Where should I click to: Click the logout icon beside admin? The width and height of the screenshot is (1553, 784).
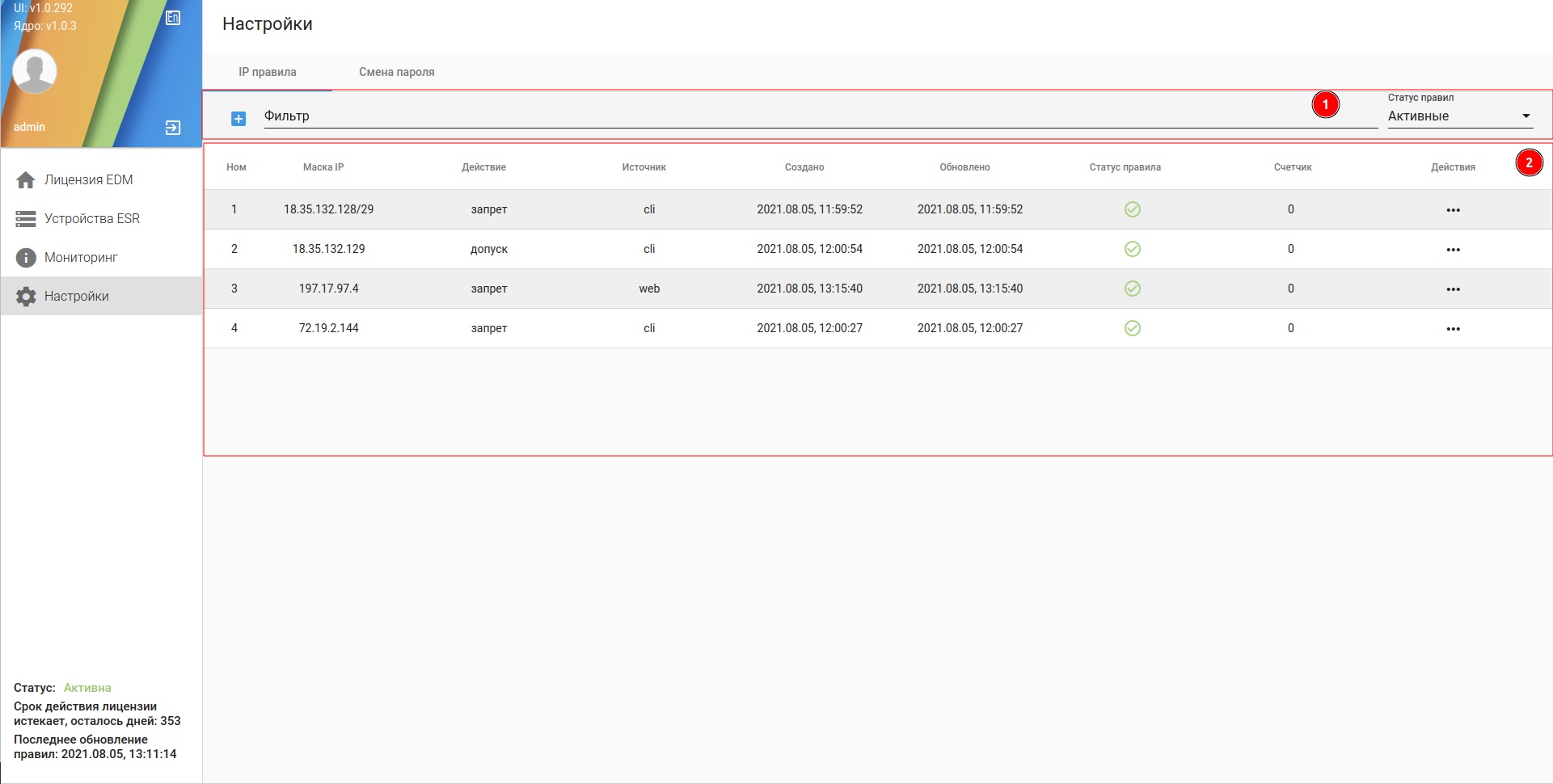click(x=173, y=128)
